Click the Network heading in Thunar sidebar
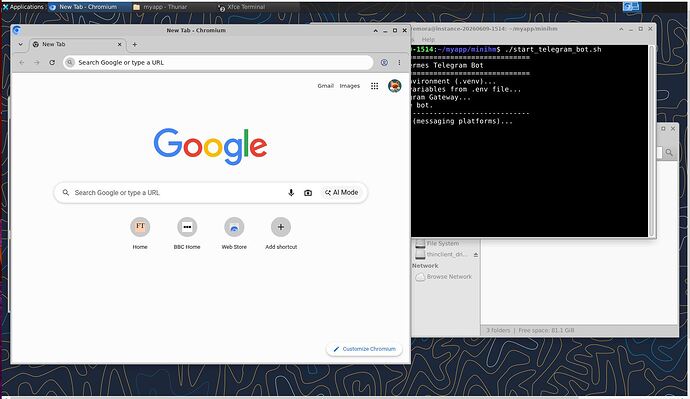Screen dimensions: 690x399 (425, 266)
